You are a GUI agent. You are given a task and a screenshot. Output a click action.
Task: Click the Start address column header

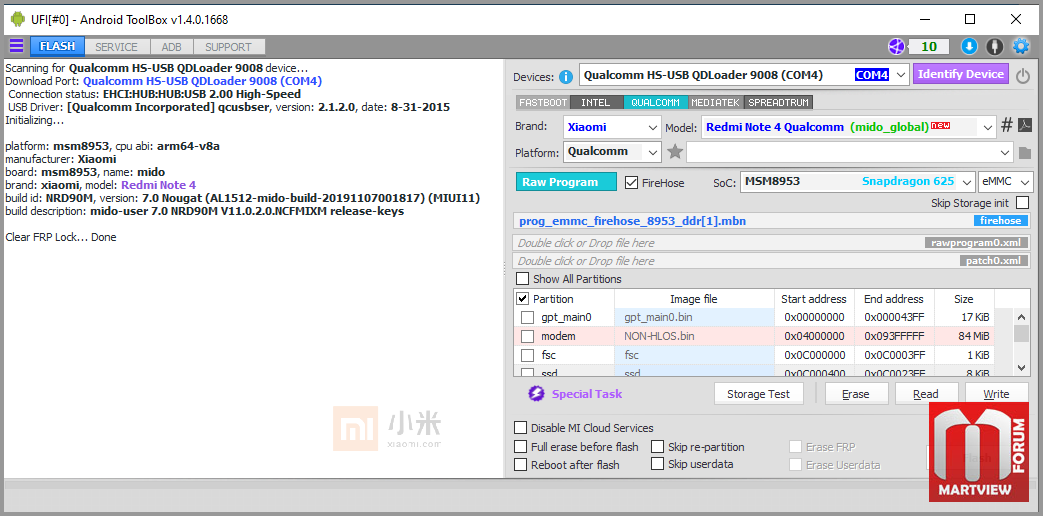point(814,299)
